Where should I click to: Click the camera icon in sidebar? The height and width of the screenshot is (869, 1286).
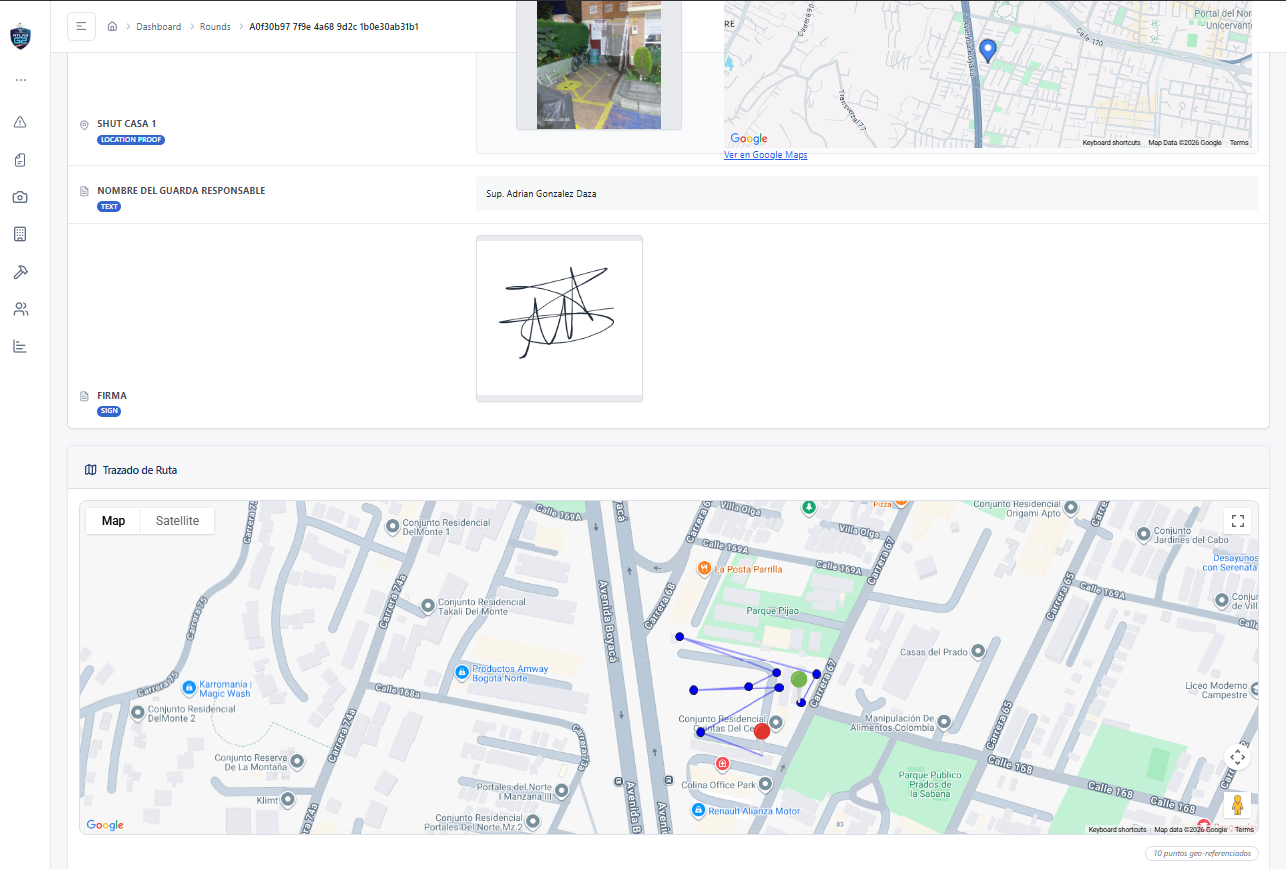pos(20,197)
